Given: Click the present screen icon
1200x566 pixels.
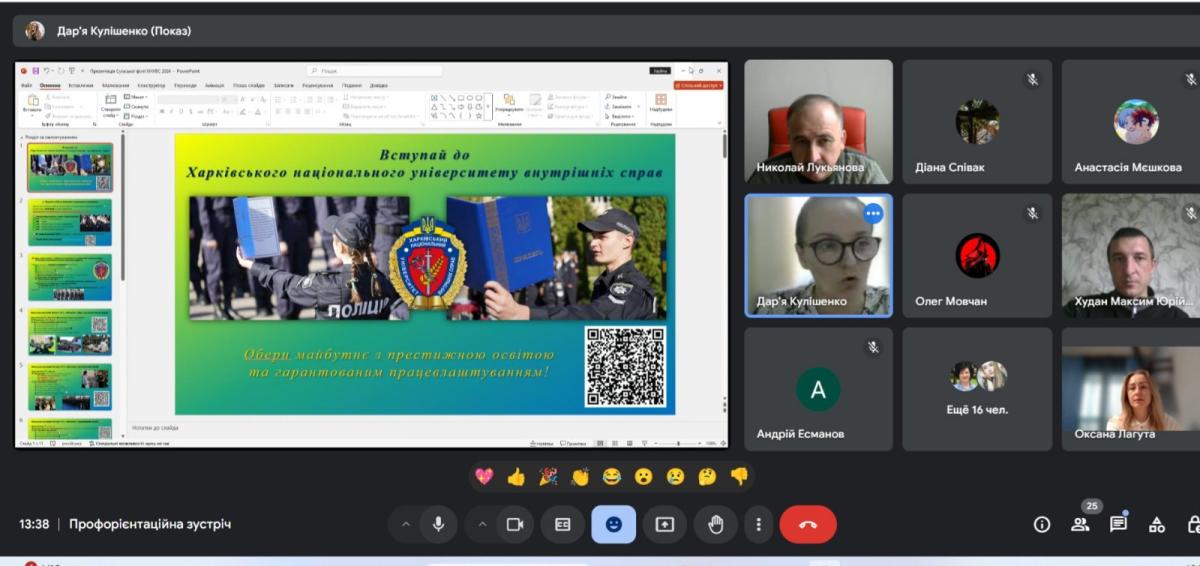Looking at the screenshot, I should 665,524.
